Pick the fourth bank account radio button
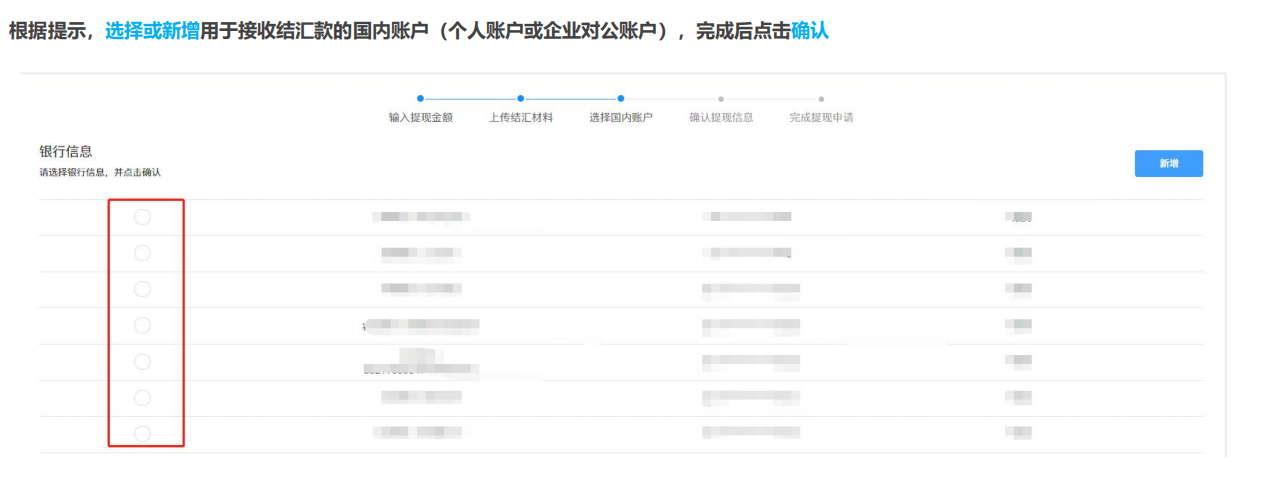Image resolution: width=1265 pixels, height=491 pixels. click(142, 325)
